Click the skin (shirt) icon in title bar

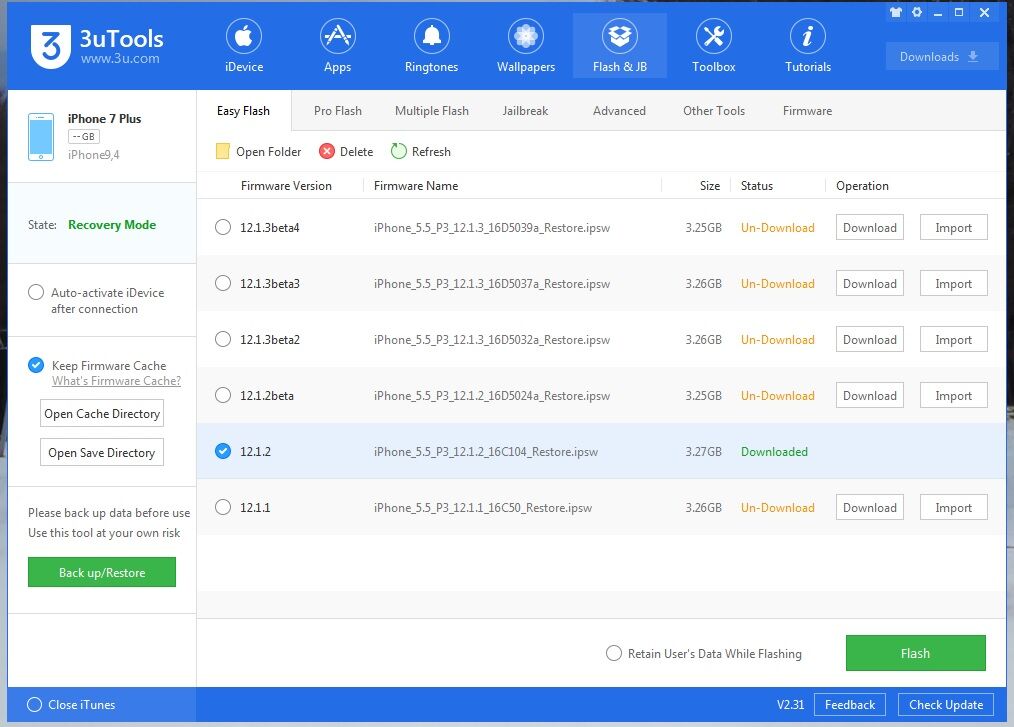896,12
